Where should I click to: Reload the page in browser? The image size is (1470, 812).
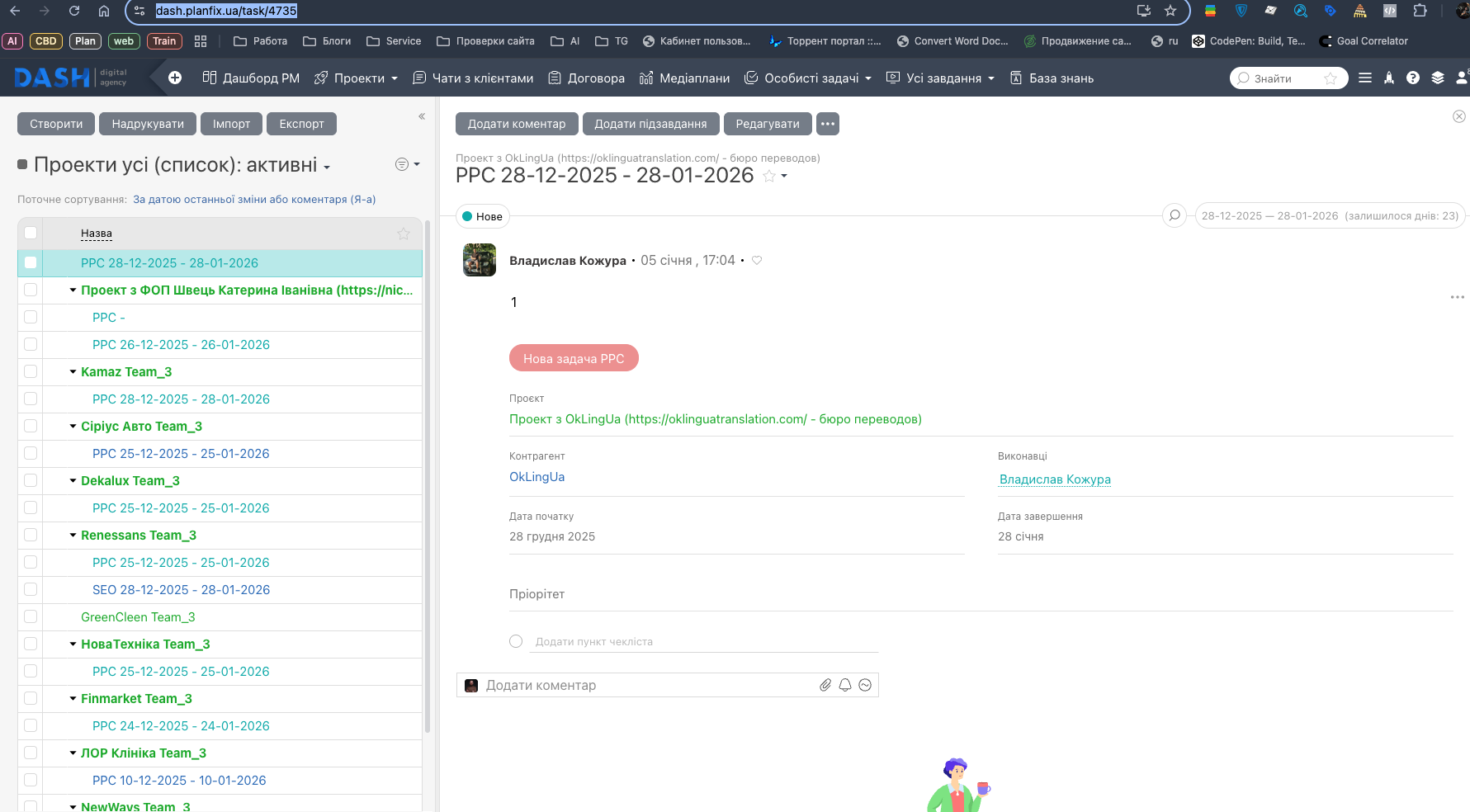pyautogui.click(x=74, y=11)
